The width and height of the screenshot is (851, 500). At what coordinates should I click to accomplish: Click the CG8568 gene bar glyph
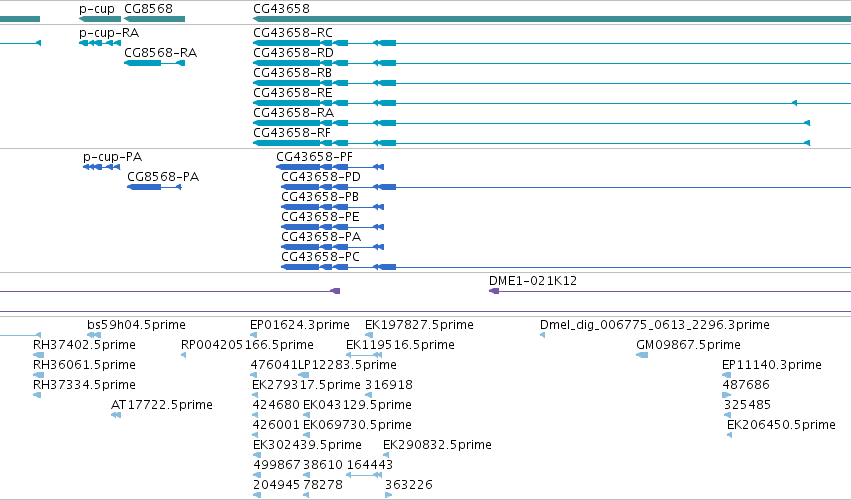click(155, 19)
